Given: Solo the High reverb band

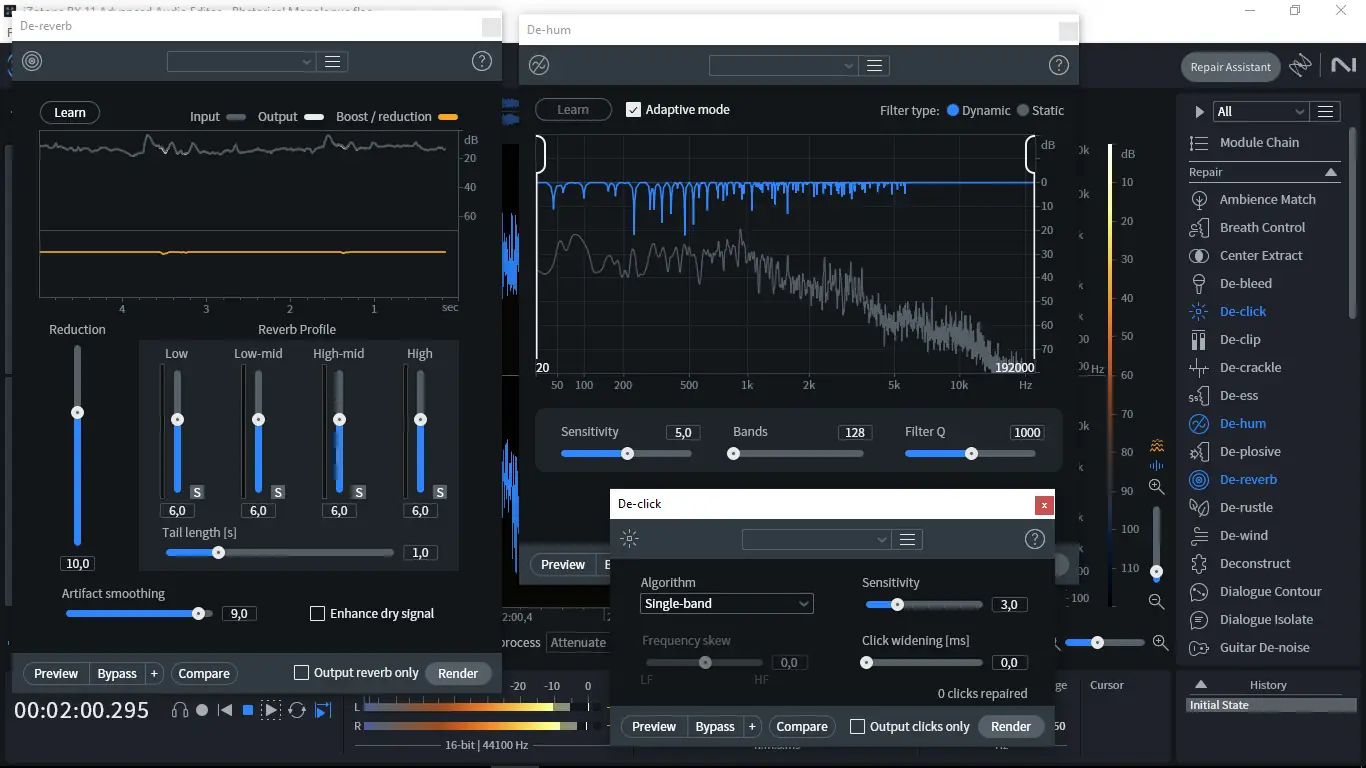Looking at the screenshot, I should [x=440, y=492].
